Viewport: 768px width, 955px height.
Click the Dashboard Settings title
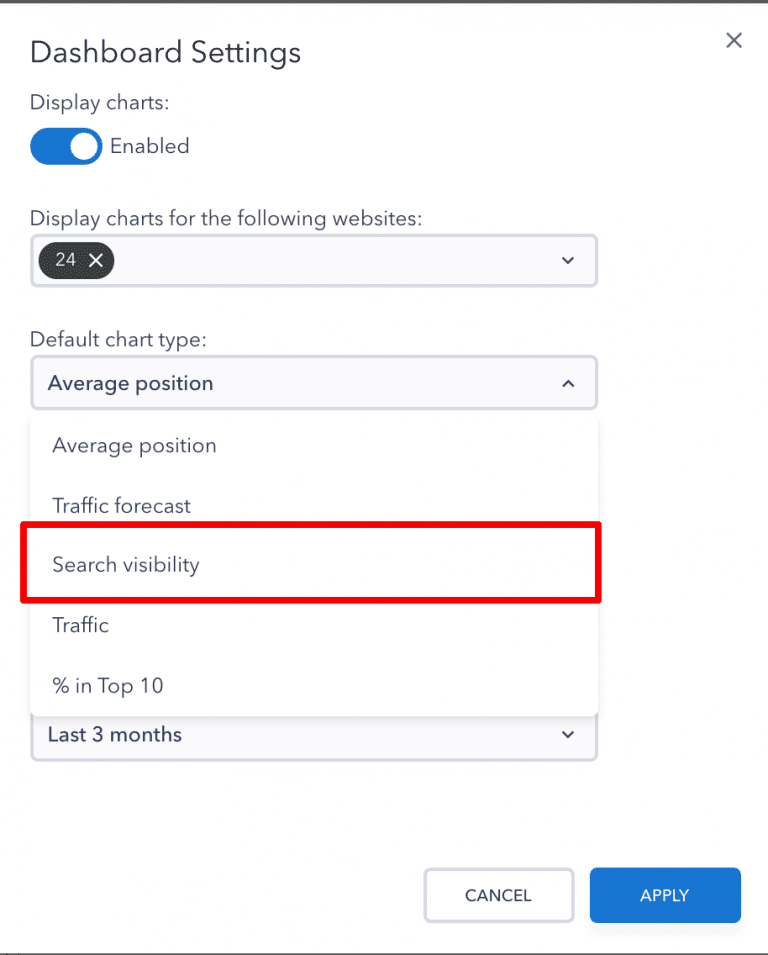pyautogui.click(x=165, y=52)
